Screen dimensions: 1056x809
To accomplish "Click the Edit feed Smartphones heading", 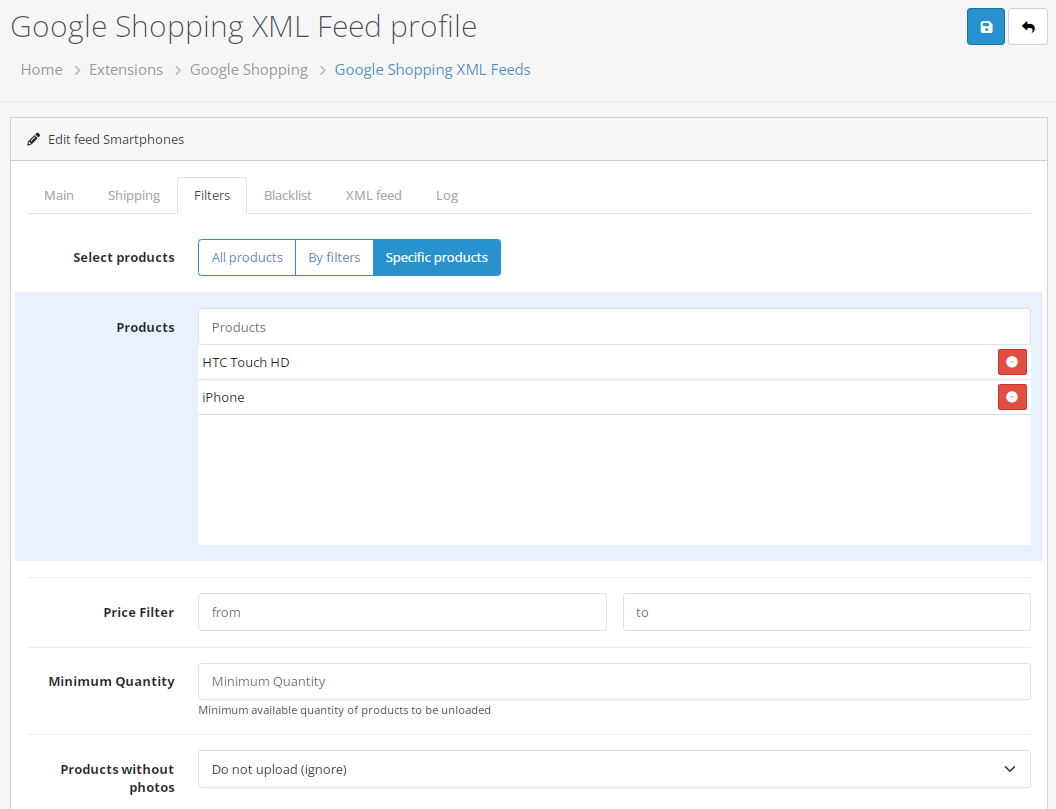I will [x=116, y=139].
